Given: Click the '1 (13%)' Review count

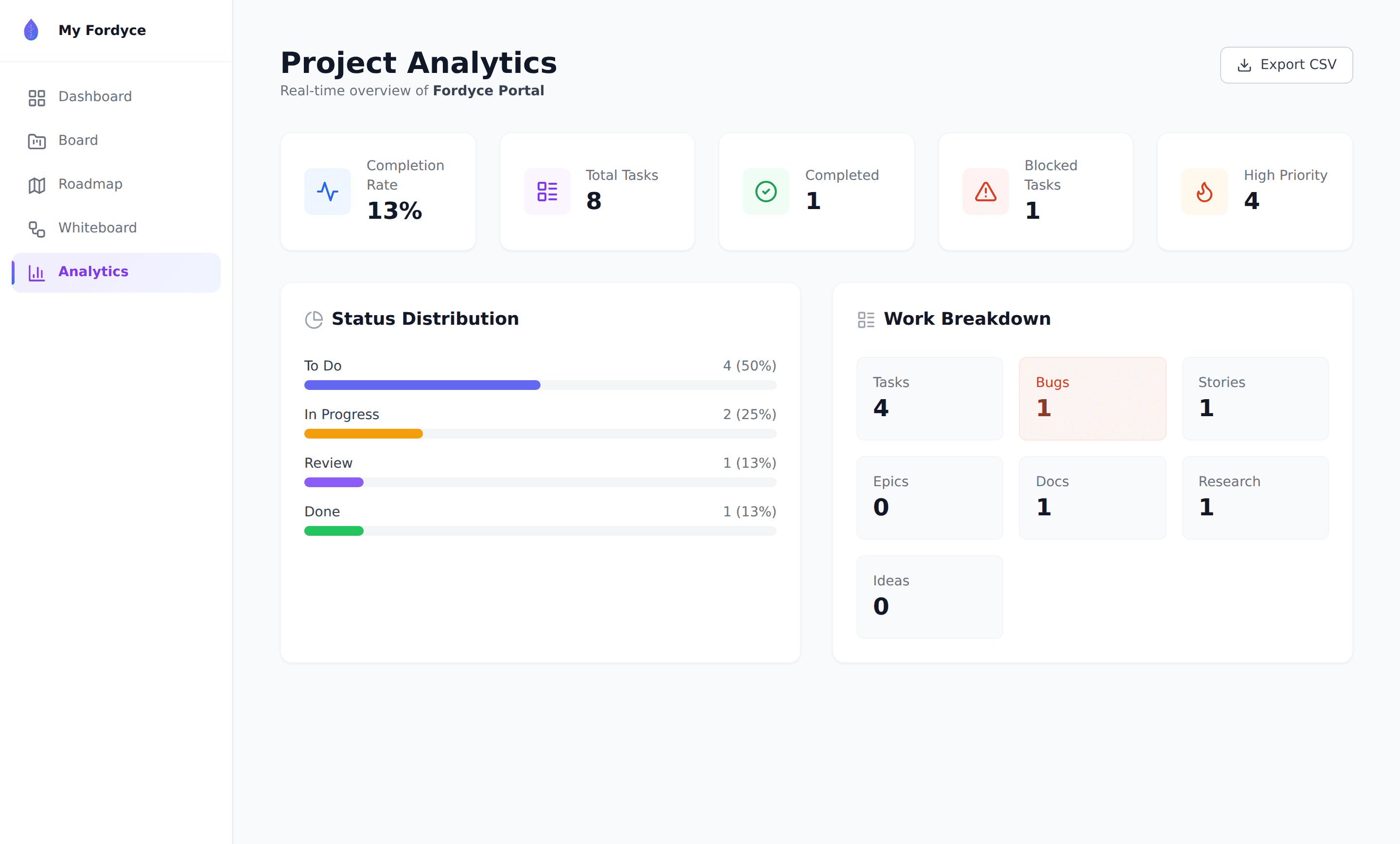Looking at the screenshot, I should pyautogui.click(x=750, y=463).
